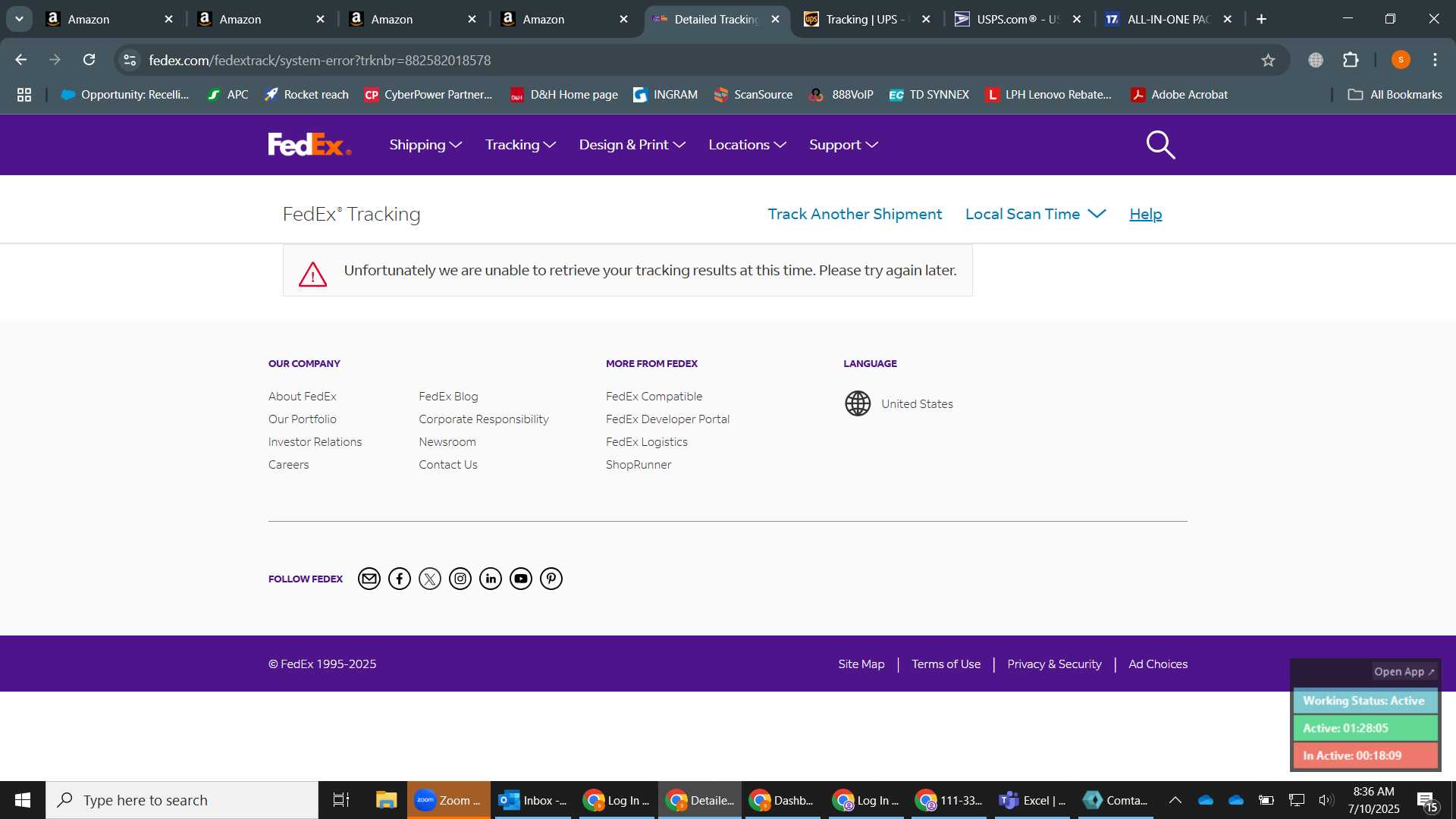This screenshot has width=1456, height=819.
Task: Click the Help link
Action: pyautogui.click(x=1145, y=214)
